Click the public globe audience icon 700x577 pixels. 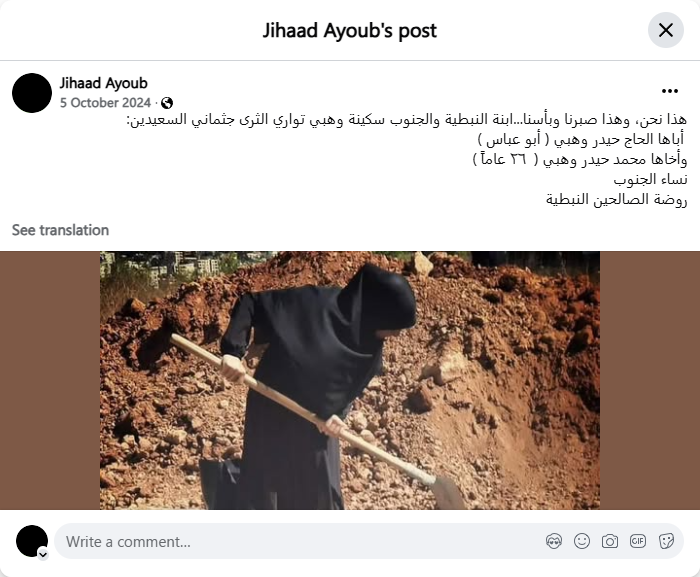point(167,103)
